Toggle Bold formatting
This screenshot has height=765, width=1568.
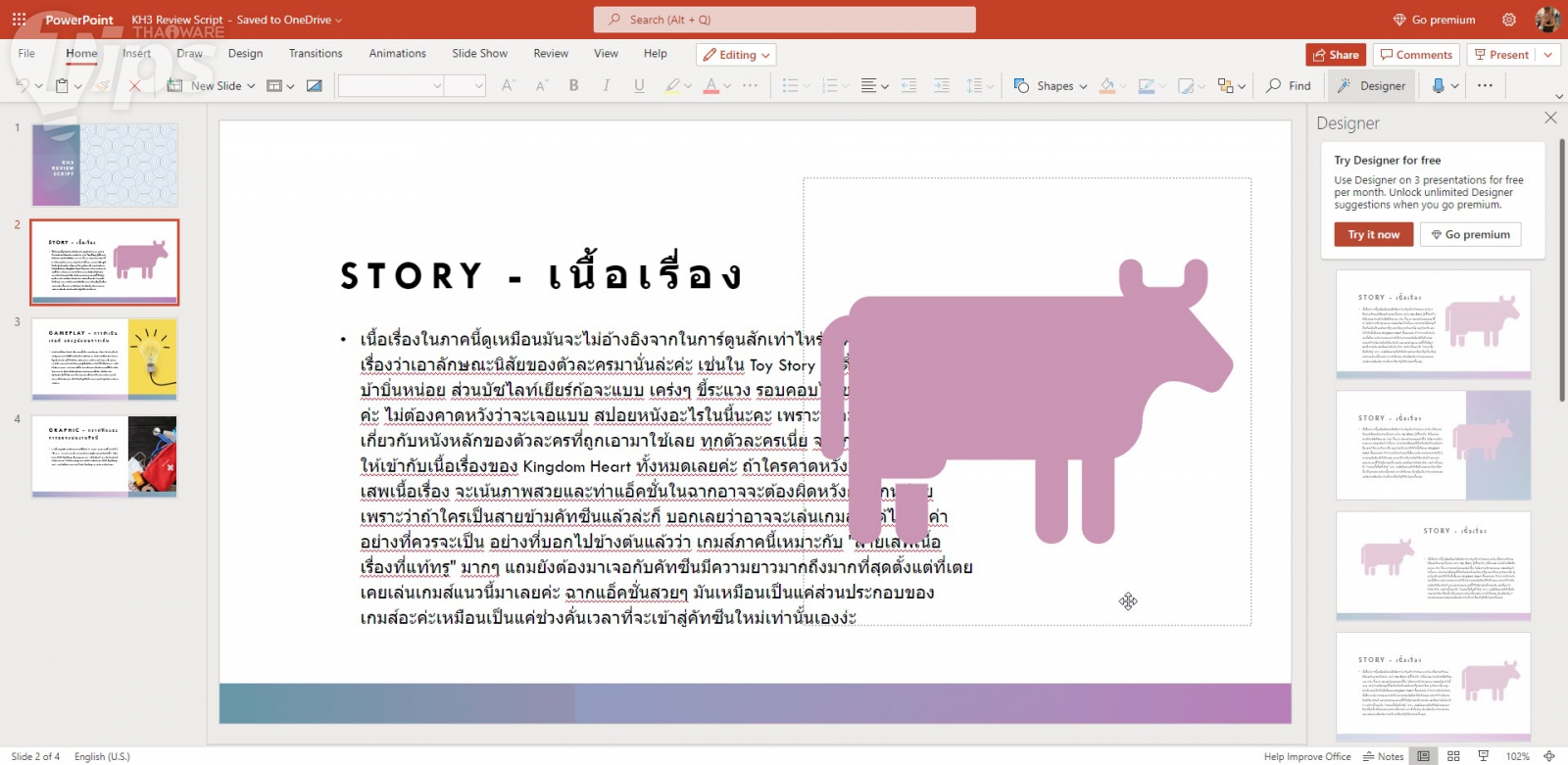pyautogui.click(x=574, y=86)
